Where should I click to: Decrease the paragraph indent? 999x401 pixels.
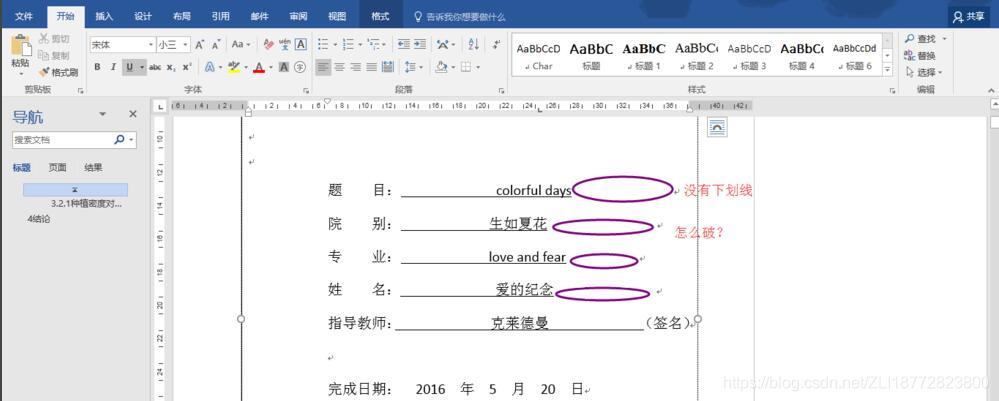click(x=403, y=45)
